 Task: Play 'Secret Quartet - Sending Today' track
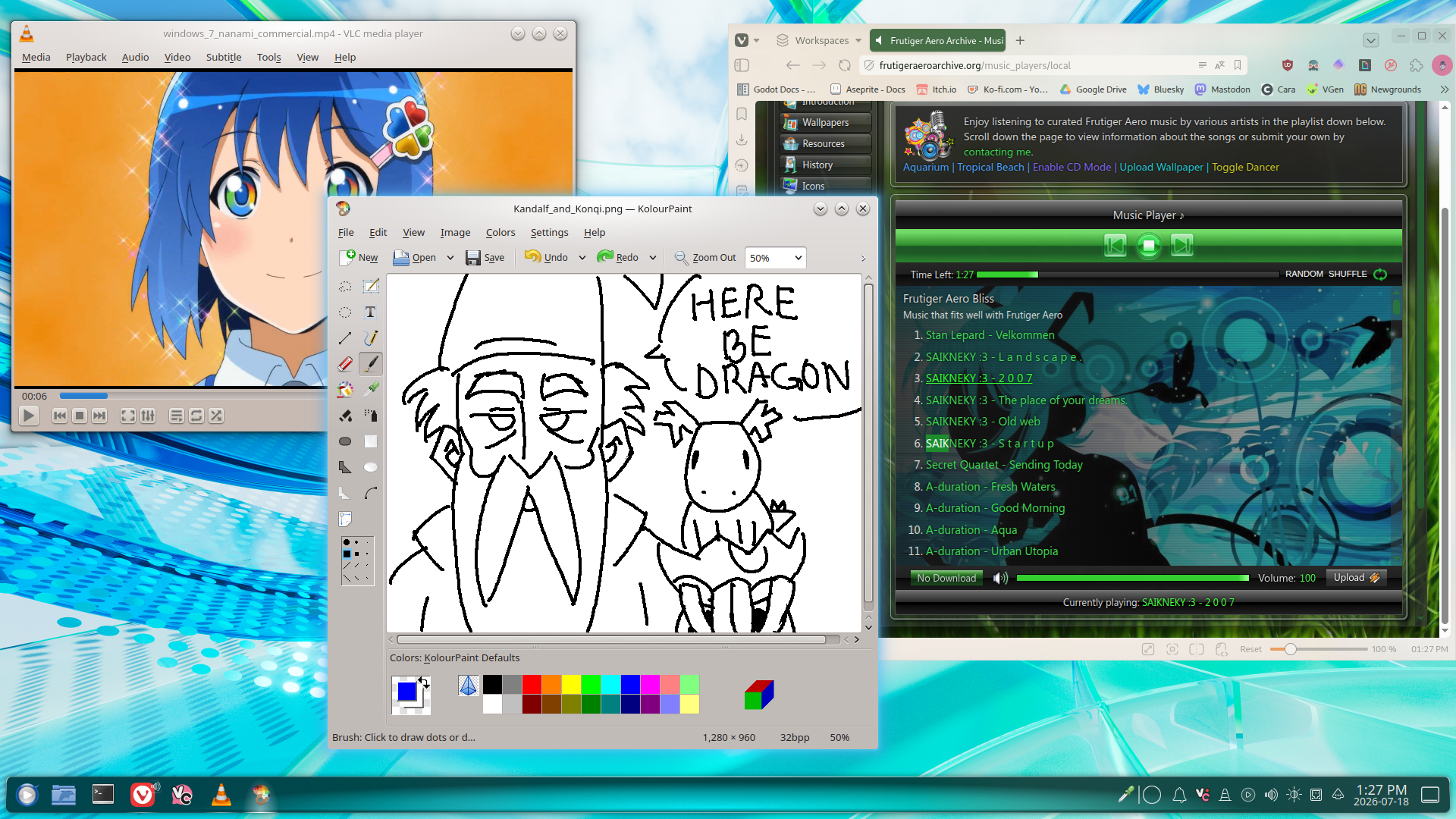point(1004,465)
